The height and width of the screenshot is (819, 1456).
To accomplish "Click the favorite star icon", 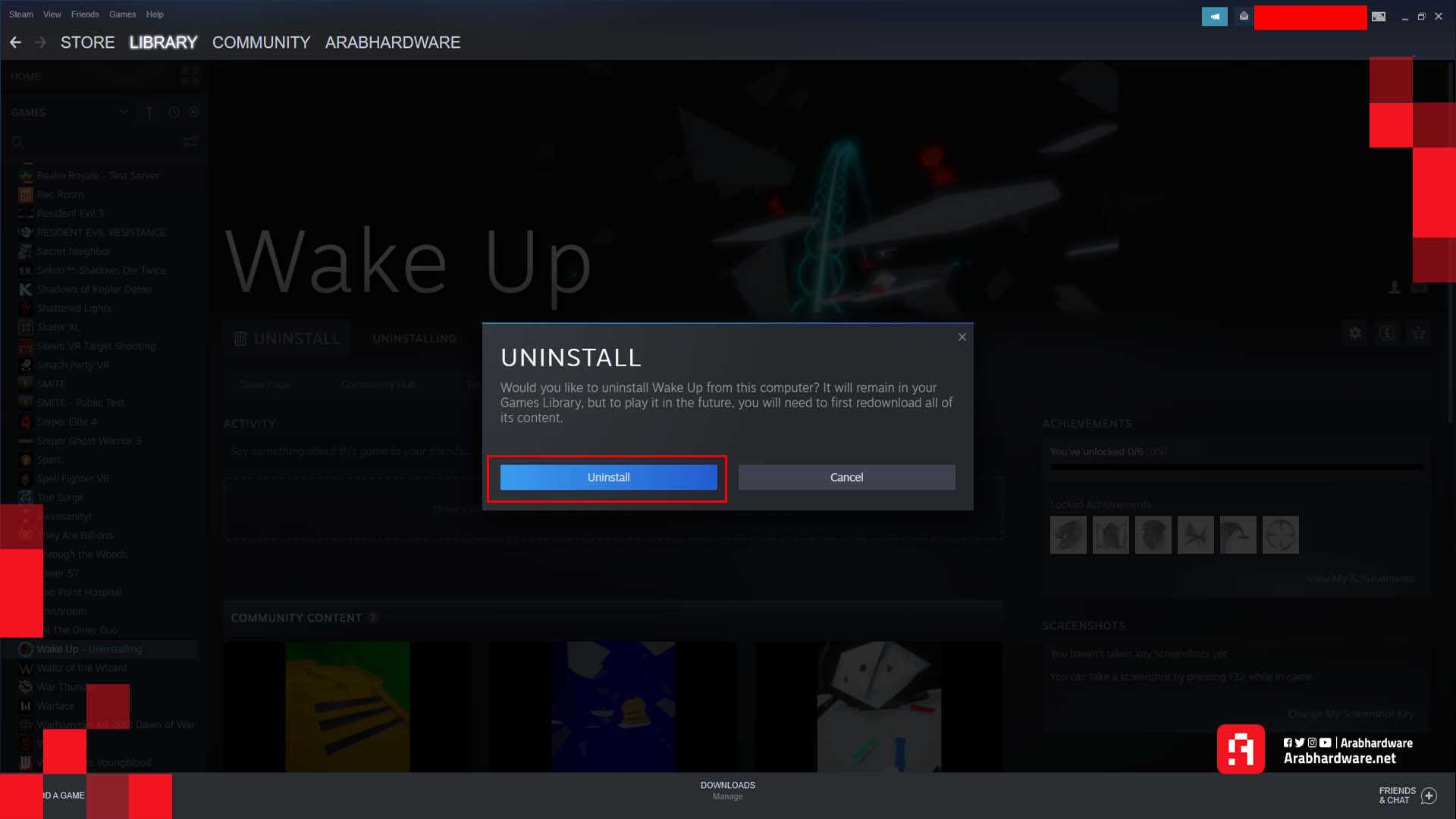I will (1418, 333).
